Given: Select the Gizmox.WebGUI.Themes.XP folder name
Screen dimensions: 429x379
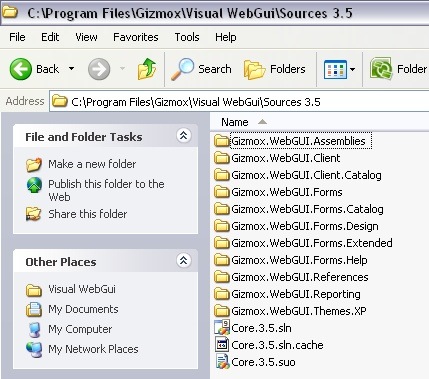Looking at the screenshot, I should coord(299,311).
